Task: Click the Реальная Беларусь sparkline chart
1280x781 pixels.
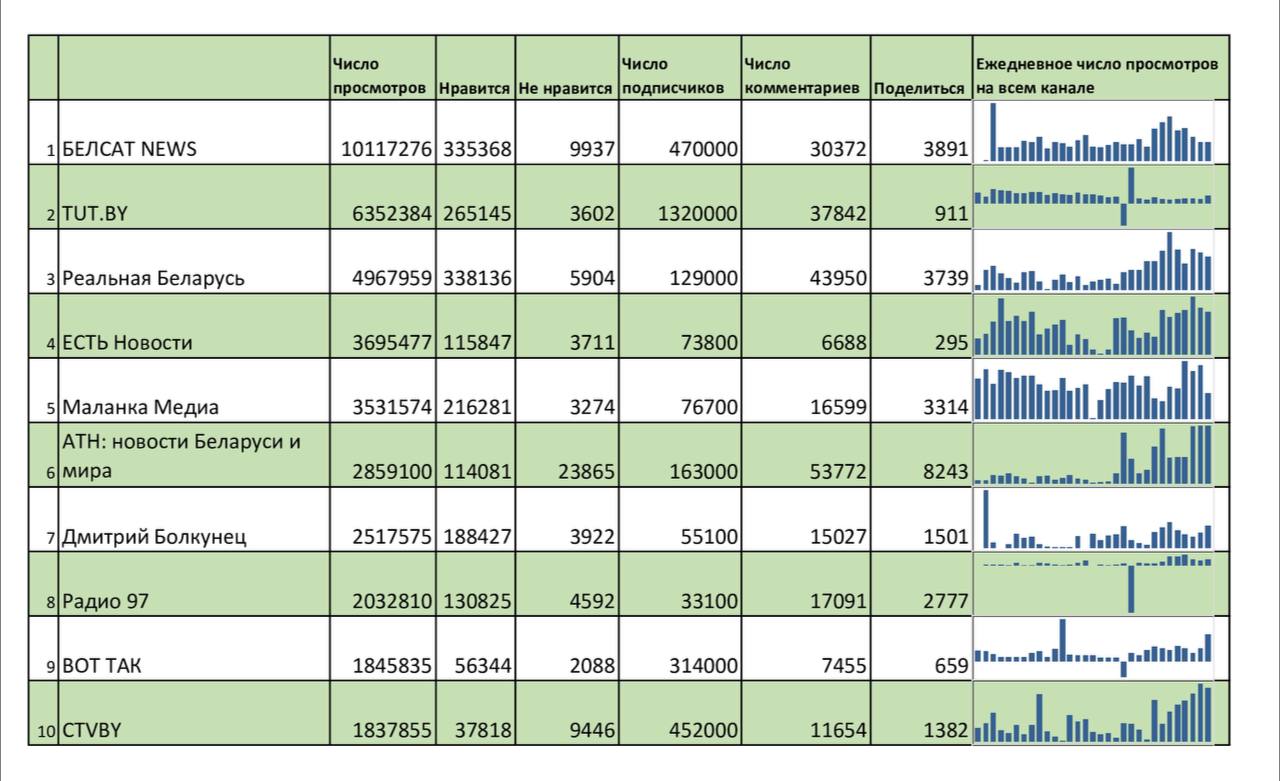Action: point(1093,261)
